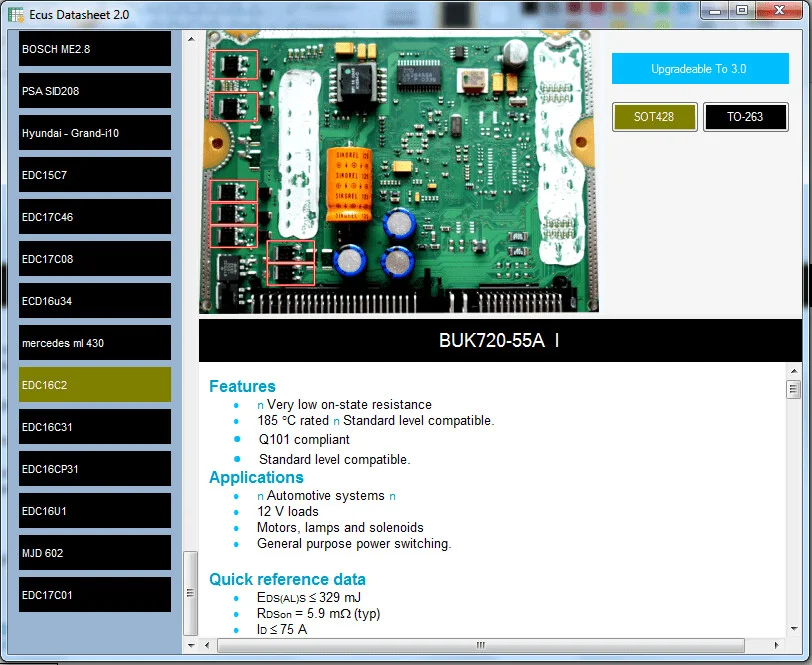812x665 pixels.
Task: Switch to the TO-263 package tab
Action: pos(745,117)
